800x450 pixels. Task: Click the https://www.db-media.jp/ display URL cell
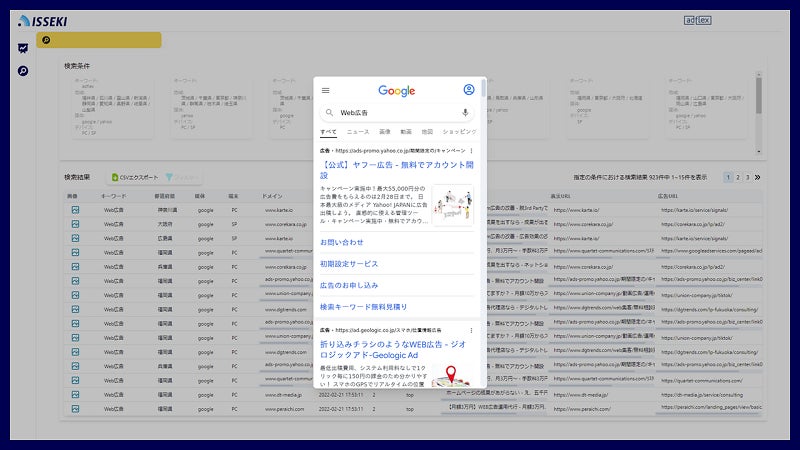(581, 394)
